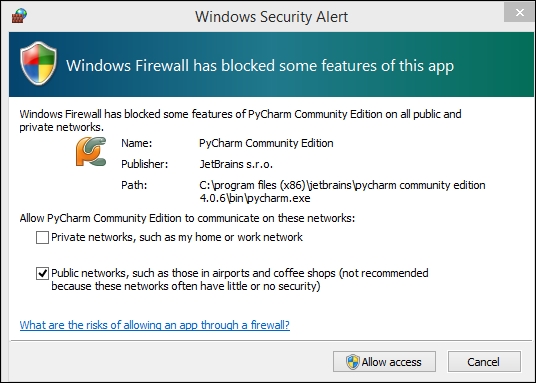Click the shield icon on Allow access
Image resolution: width=536 pixels, height=383 pixels.
[352, 362]
